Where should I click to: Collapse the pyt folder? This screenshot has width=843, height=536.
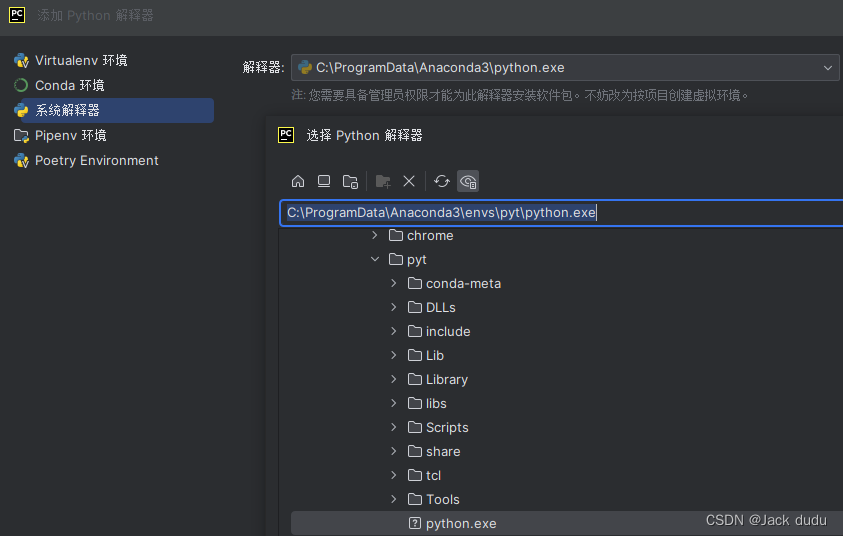coord(375,259)
